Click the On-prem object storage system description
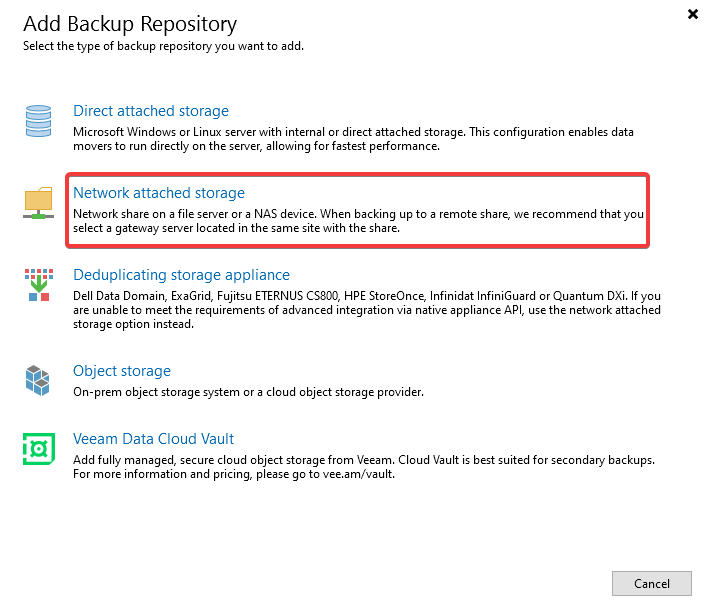The width and height of the screenshot is (708, 608). tap(248, 392)
